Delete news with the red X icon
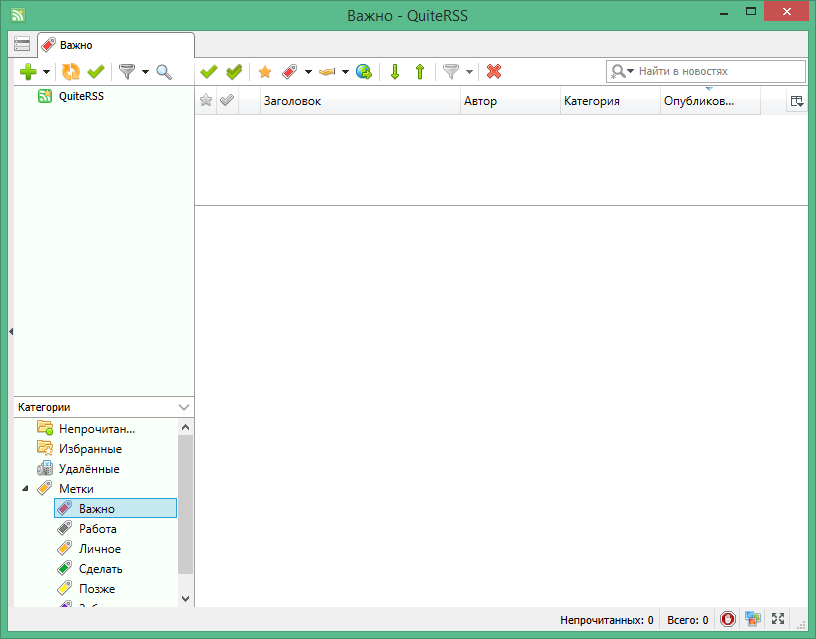 [494, 71]
